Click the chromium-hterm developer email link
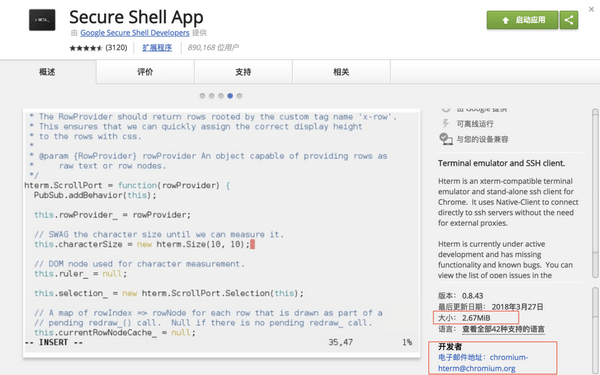The width and height of the screenshot is (600, 375). (x=483, y=363)
